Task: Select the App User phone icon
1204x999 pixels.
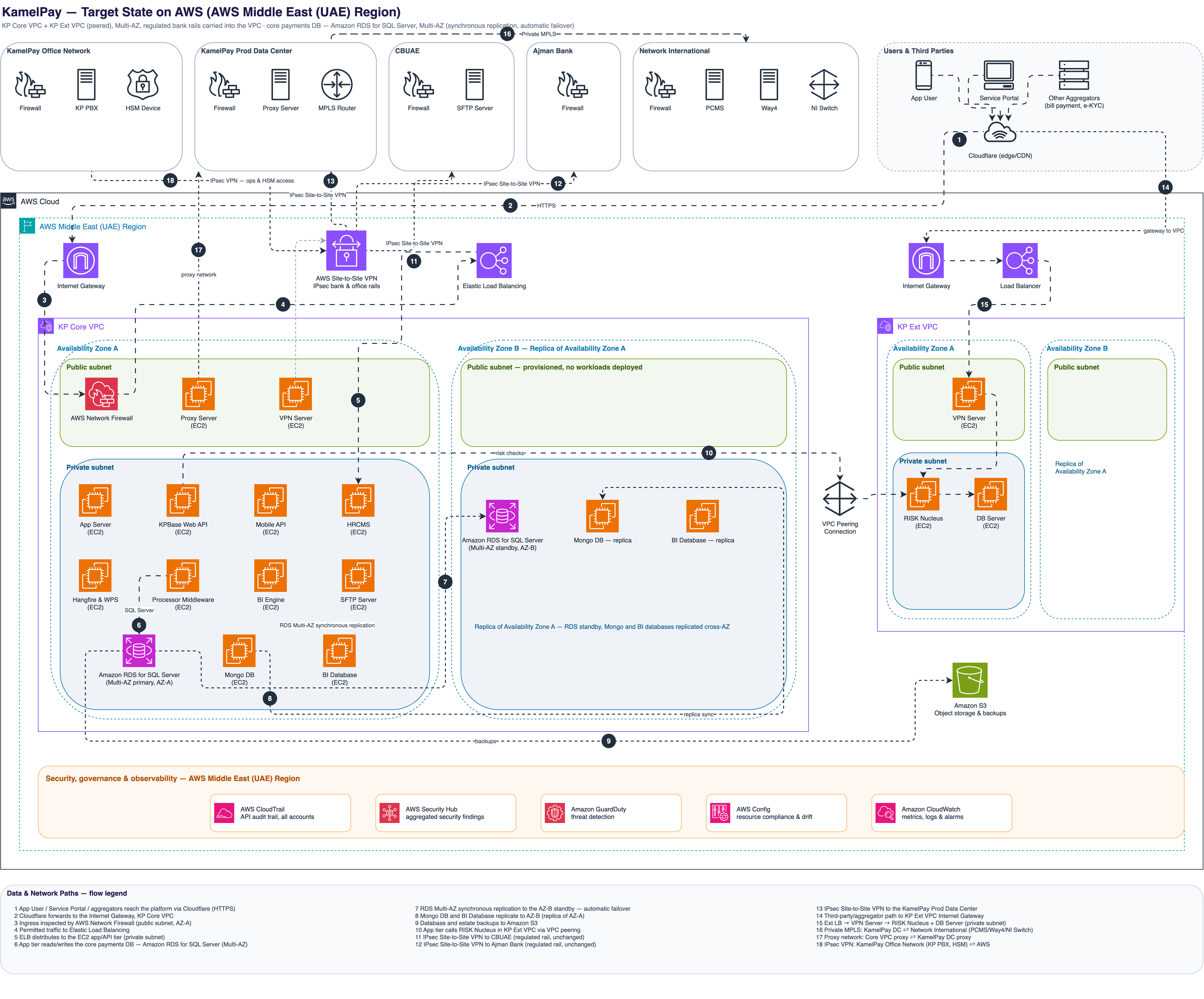Action: pyautogui.click(x=924, y=75)
